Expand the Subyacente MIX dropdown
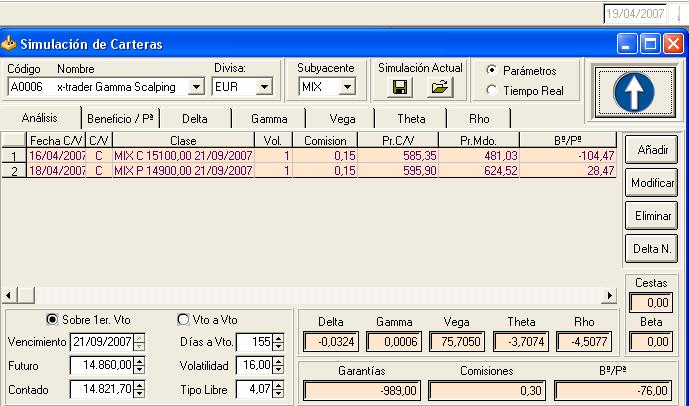Image resolution: width=689 pixels, height=406 pixels. (347, 87)
